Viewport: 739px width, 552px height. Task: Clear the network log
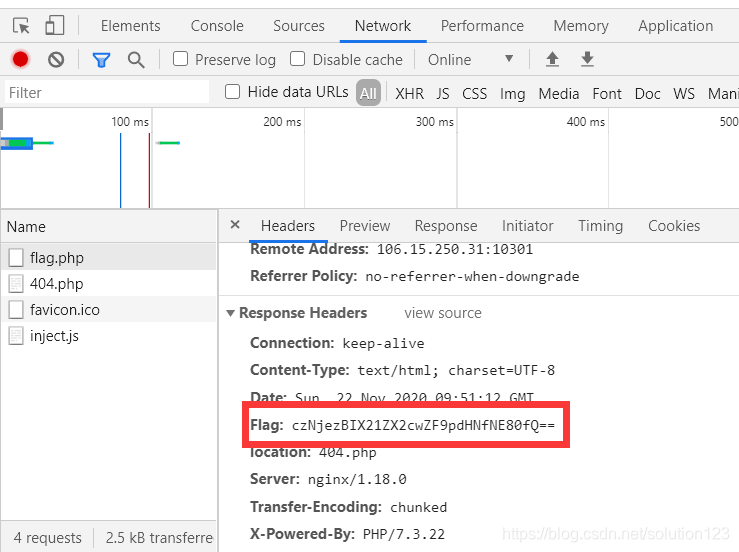(x=56, y=59)
